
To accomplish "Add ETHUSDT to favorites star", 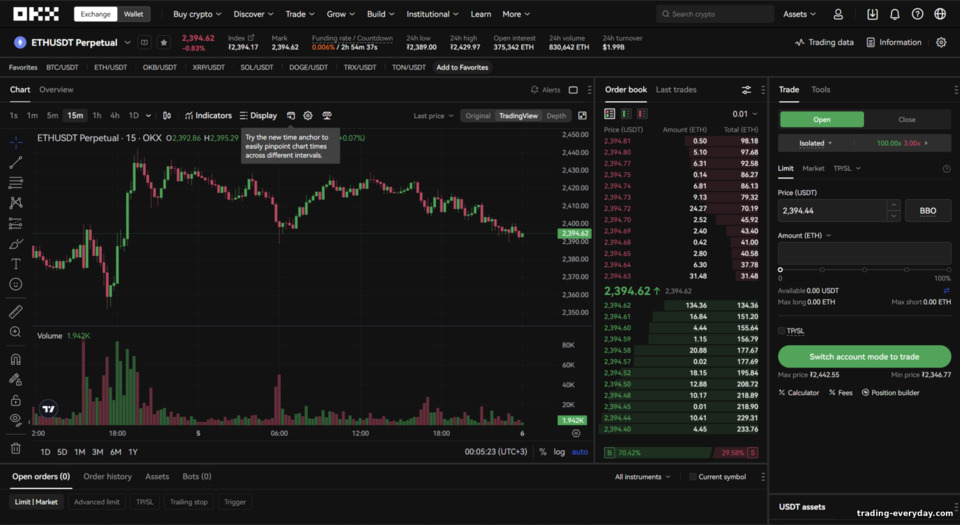I will [x=163, y=42].
